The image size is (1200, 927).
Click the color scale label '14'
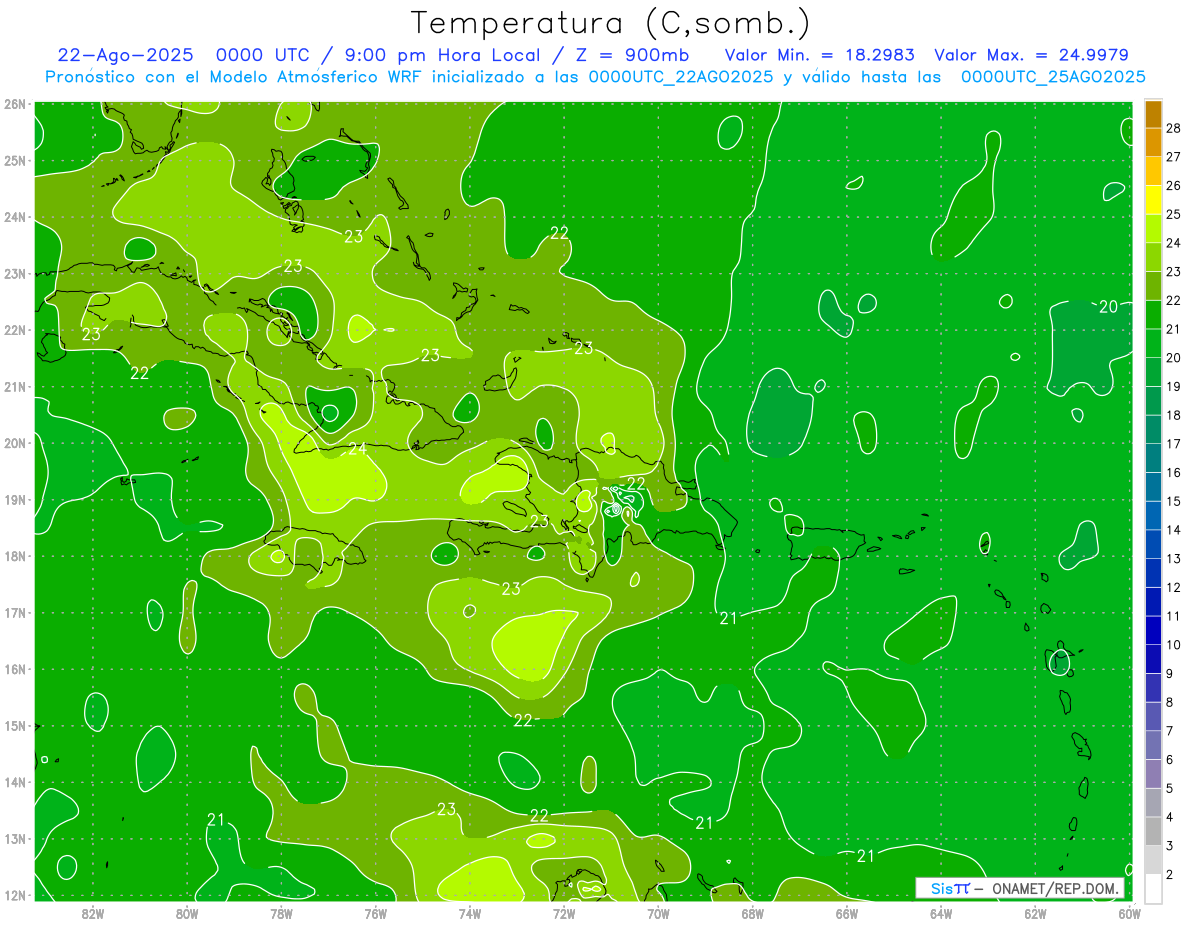(x=1174, y=530)
